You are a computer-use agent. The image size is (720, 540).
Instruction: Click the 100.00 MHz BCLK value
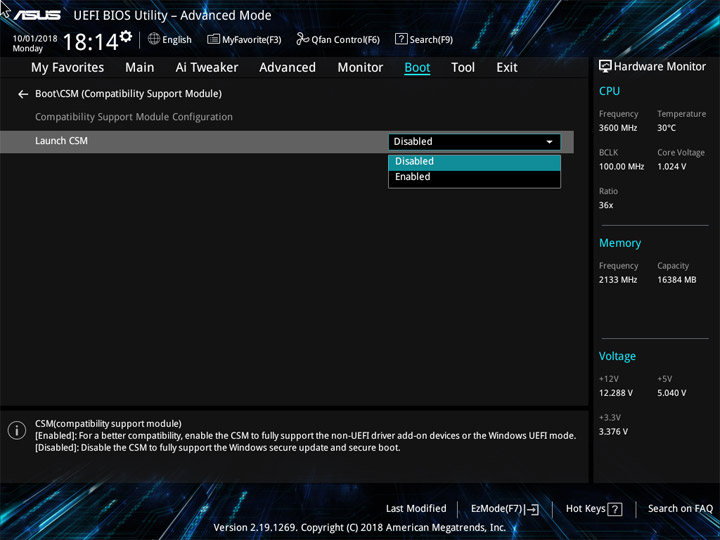tap(621, 166)
